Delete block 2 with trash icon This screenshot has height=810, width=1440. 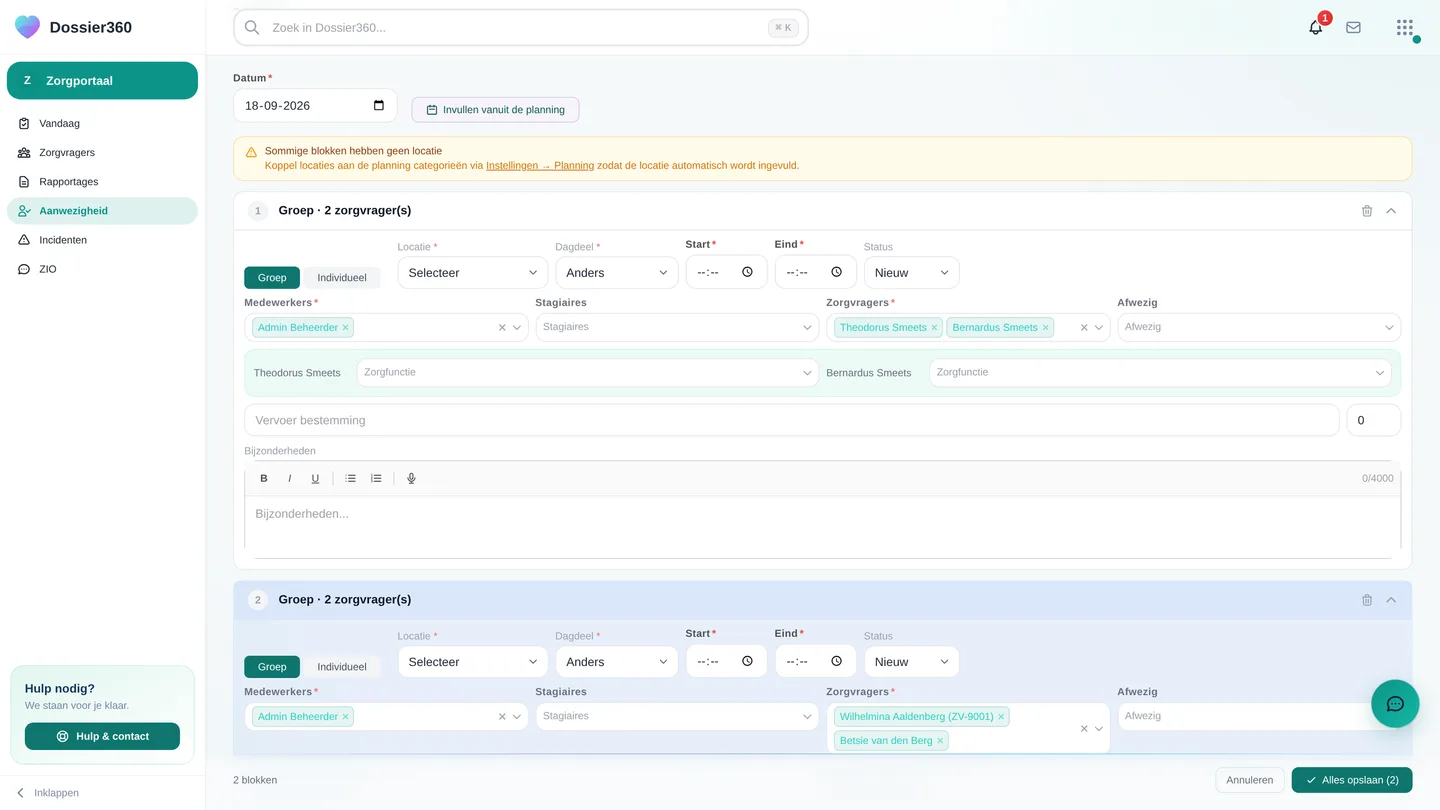(x=1367, y=600)
